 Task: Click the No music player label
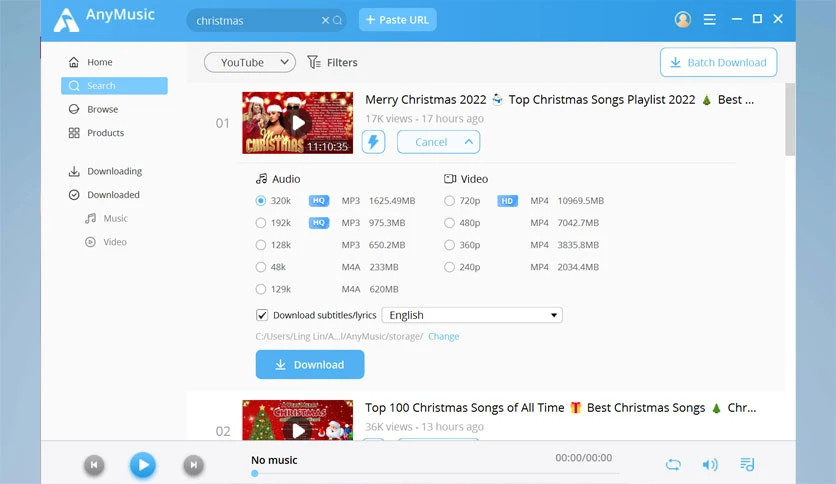274,460
